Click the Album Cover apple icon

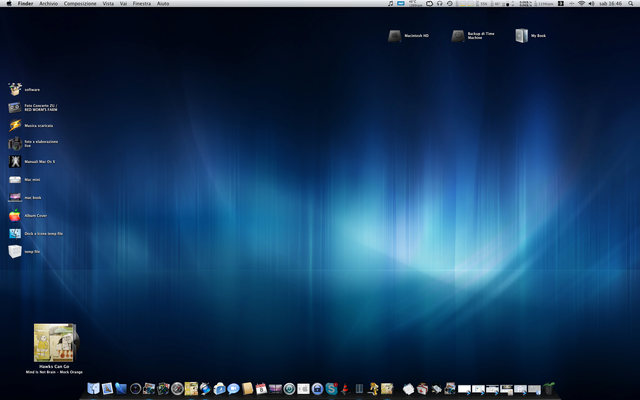click(x=15, y=215)
